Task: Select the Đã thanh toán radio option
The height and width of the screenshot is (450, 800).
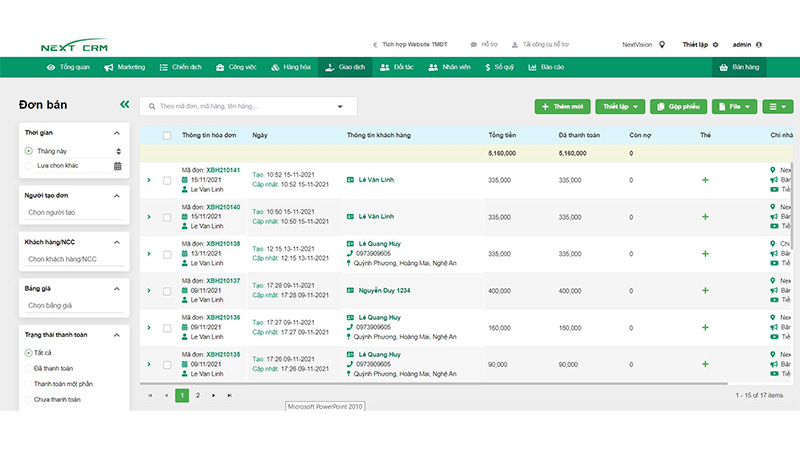Action: tap(28, 368)
